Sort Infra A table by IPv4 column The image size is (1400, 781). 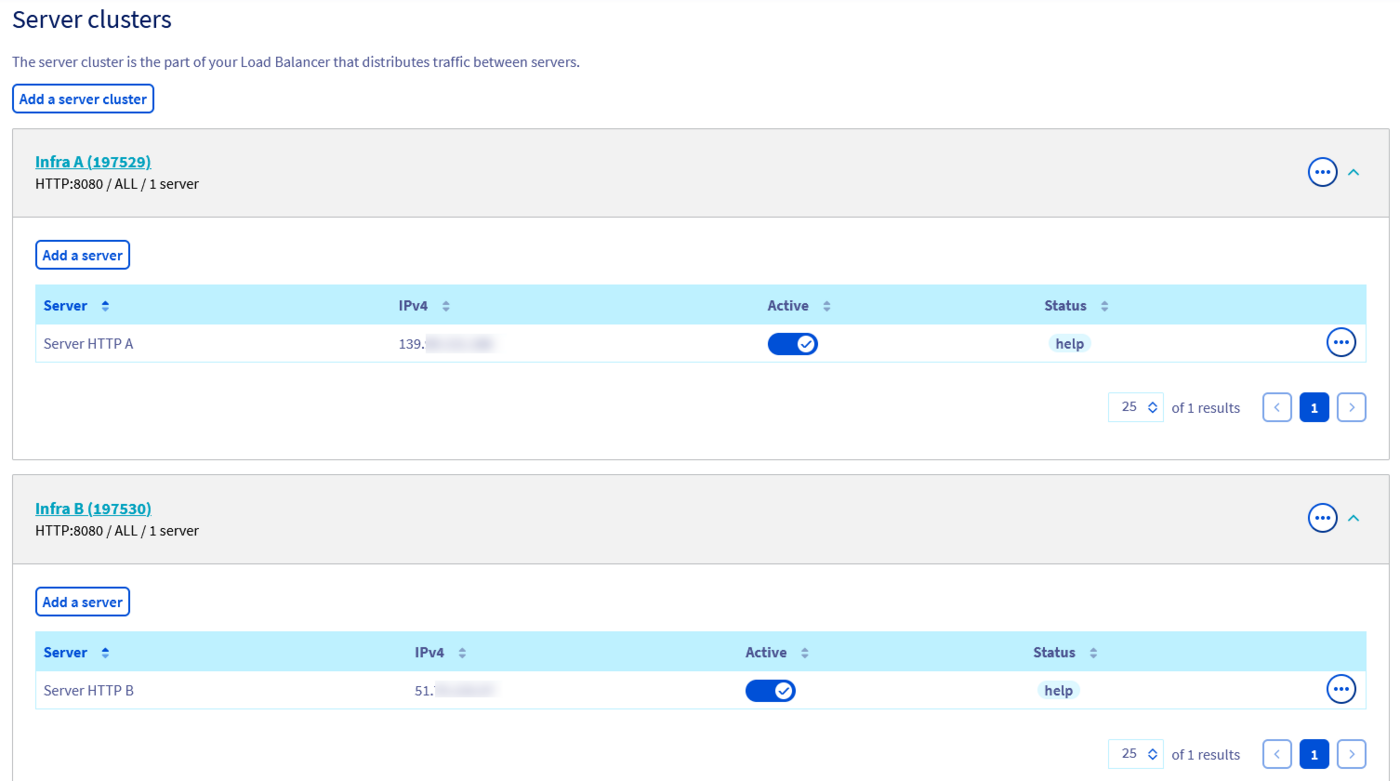[446, 306]
